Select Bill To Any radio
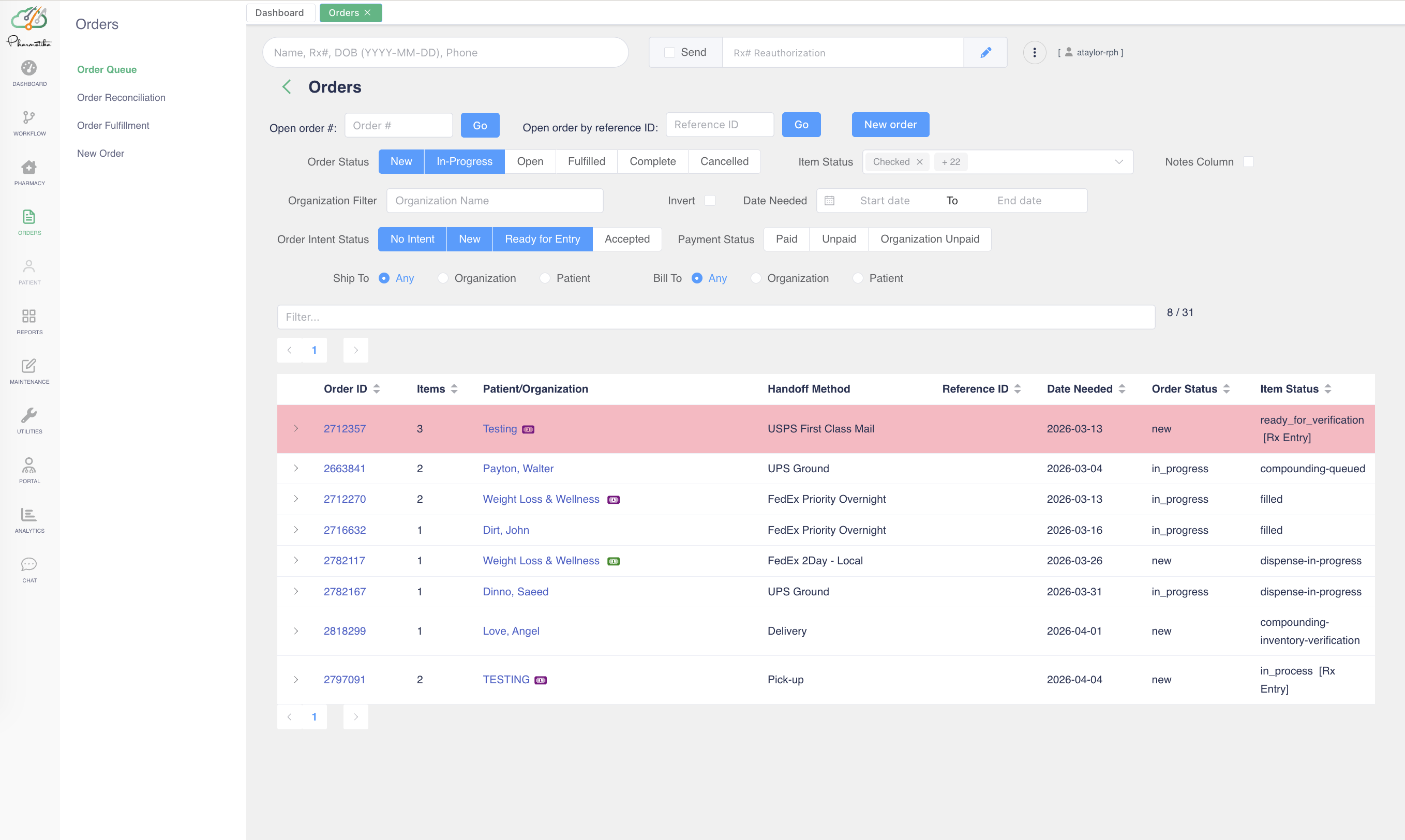Viewport: 1405px width, 840px height. (x=697, y=278)
